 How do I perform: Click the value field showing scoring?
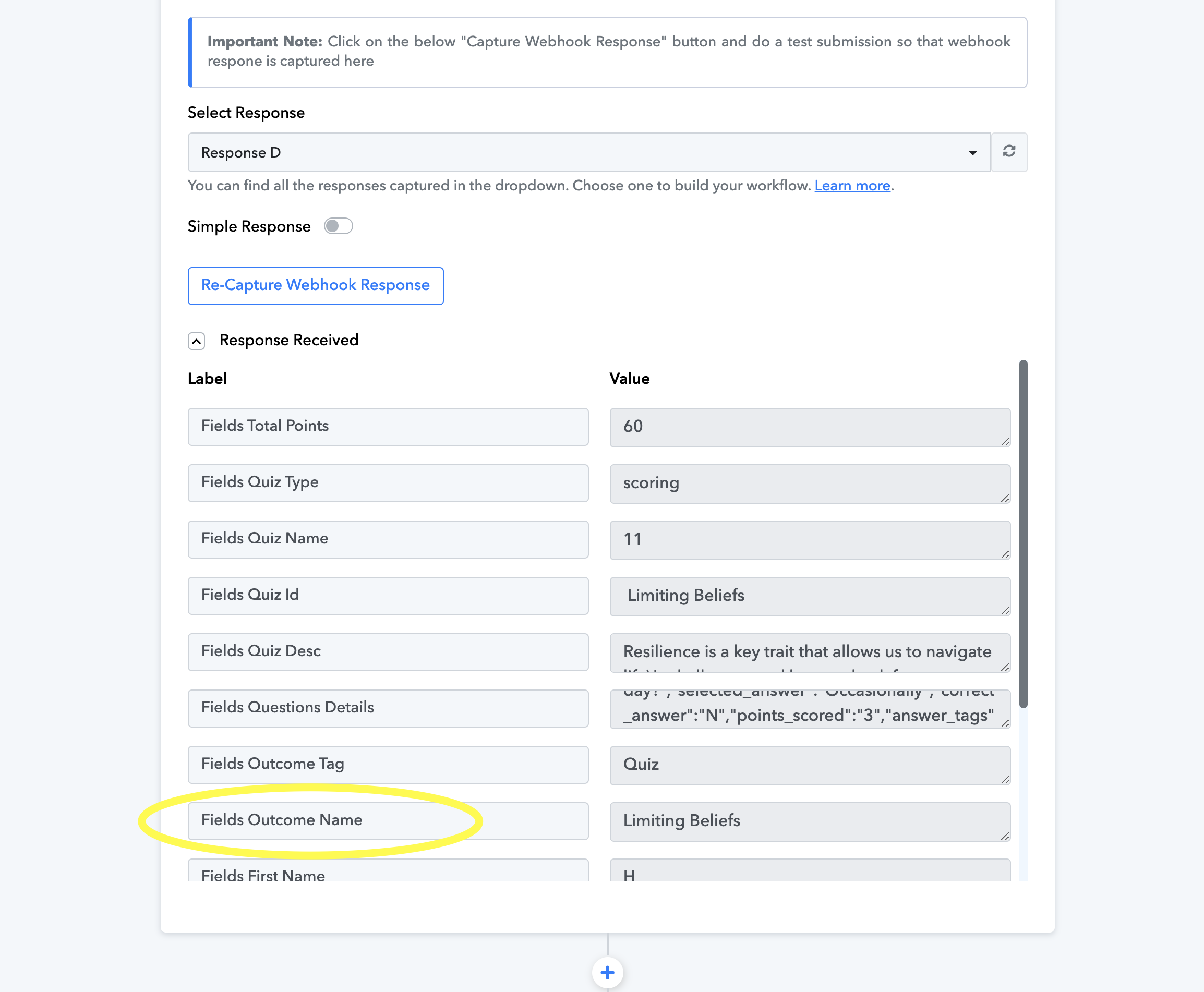point(810,483)
